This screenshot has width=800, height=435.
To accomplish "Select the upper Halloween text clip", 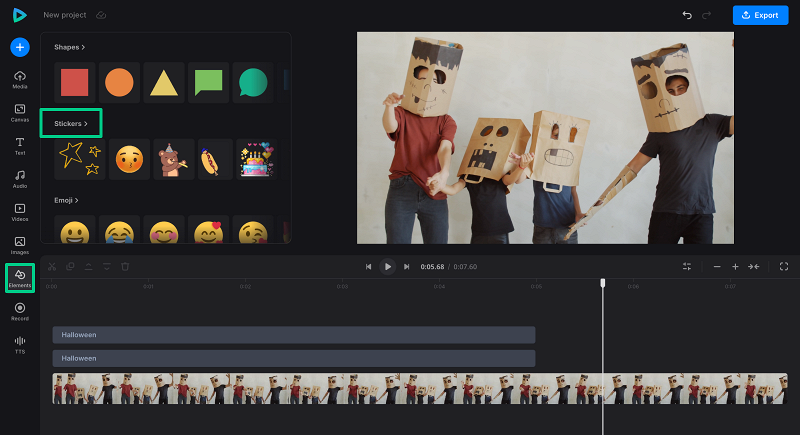I will point(294,335).
